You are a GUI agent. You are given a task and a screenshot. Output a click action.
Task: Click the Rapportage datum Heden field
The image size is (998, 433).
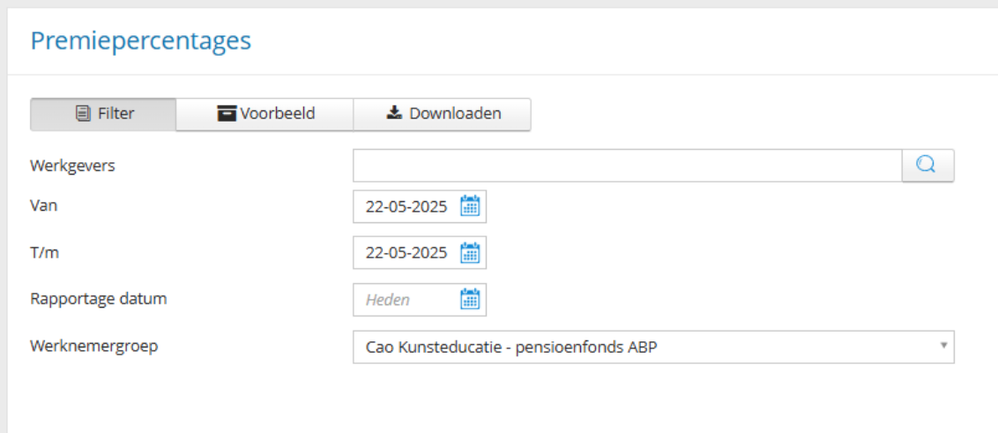400,299
